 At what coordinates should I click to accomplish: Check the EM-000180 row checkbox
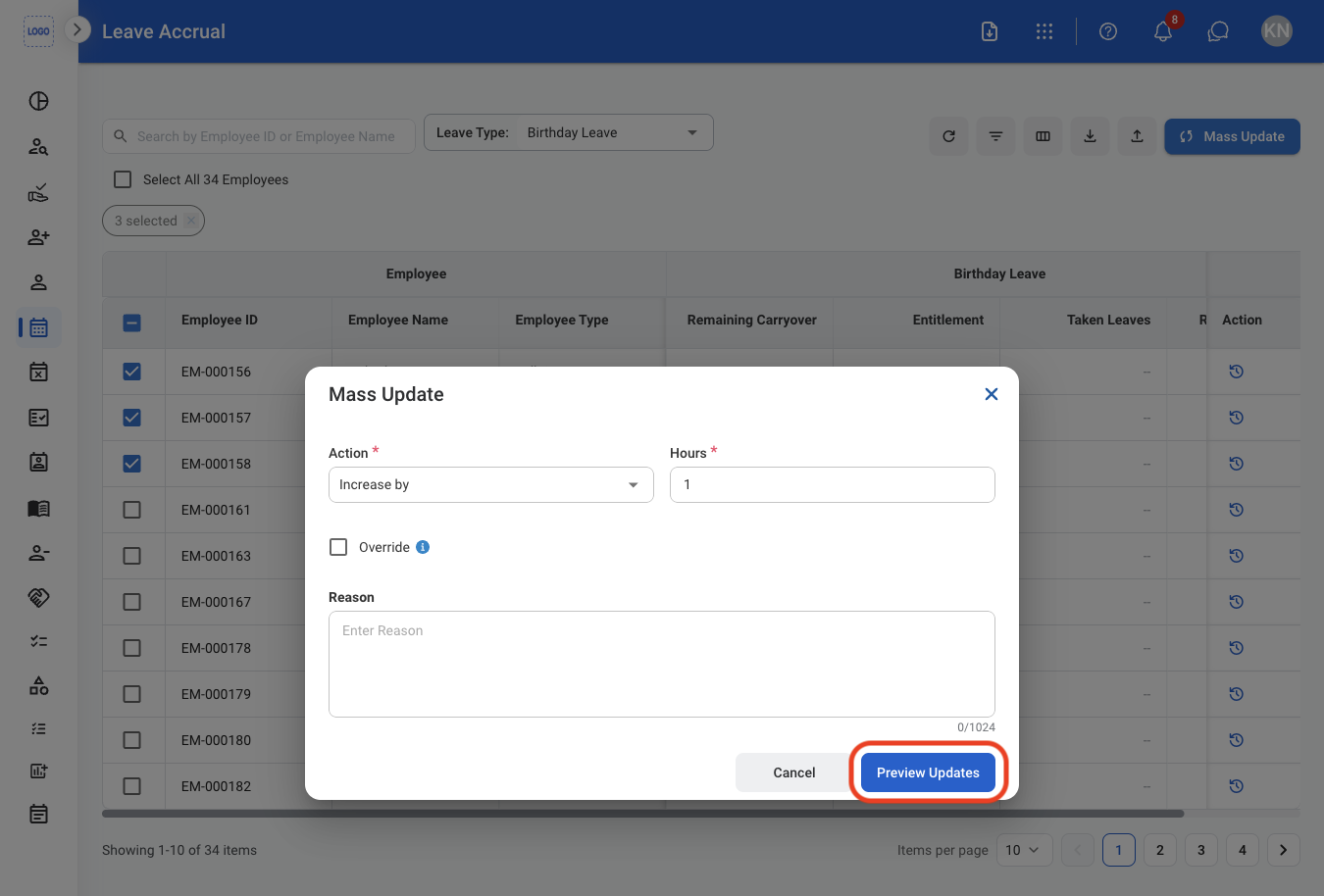click(x=132, y=740)
